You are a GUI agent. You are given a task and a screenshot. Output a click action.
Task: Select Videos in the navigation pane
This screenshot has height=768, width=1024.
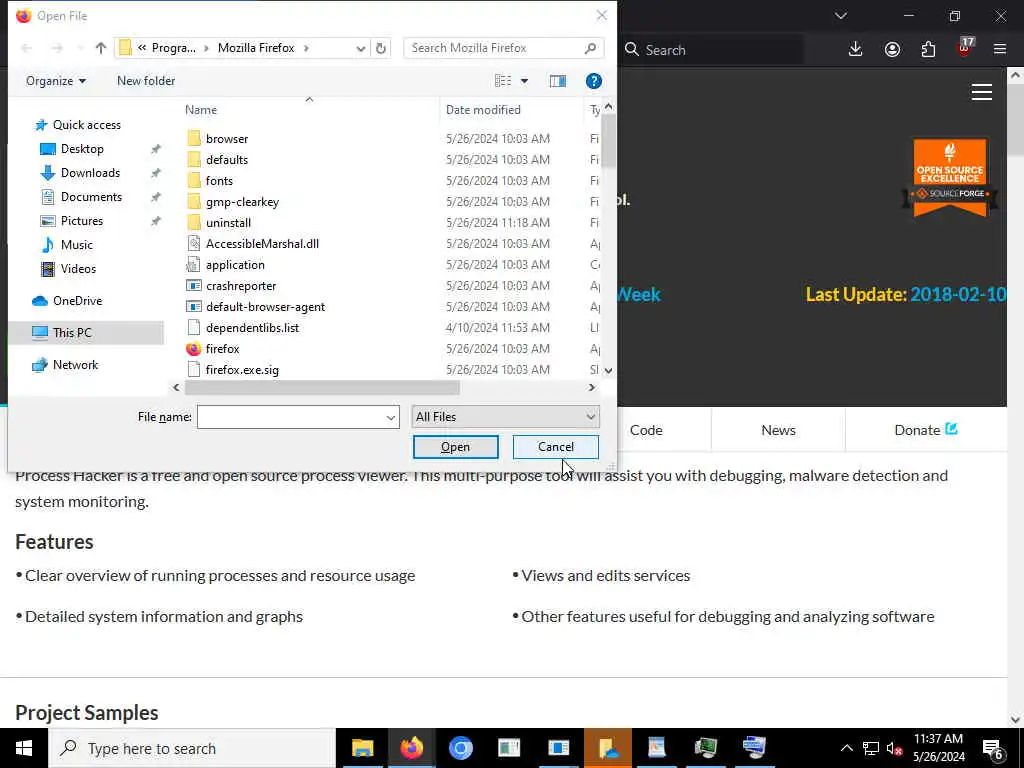click(78, 269)
